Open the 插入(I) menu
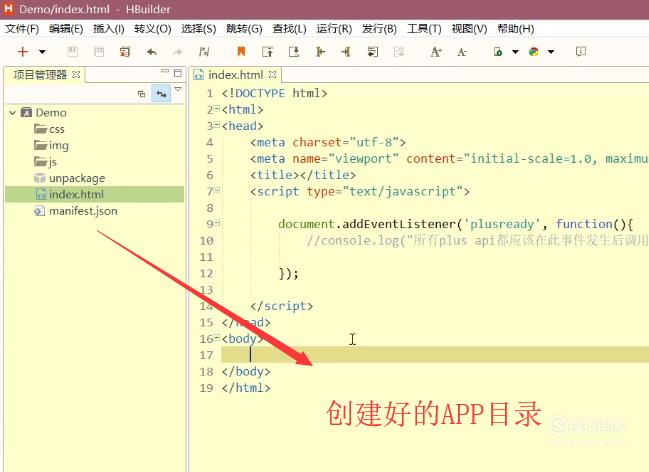 click(x=108, y=29)
